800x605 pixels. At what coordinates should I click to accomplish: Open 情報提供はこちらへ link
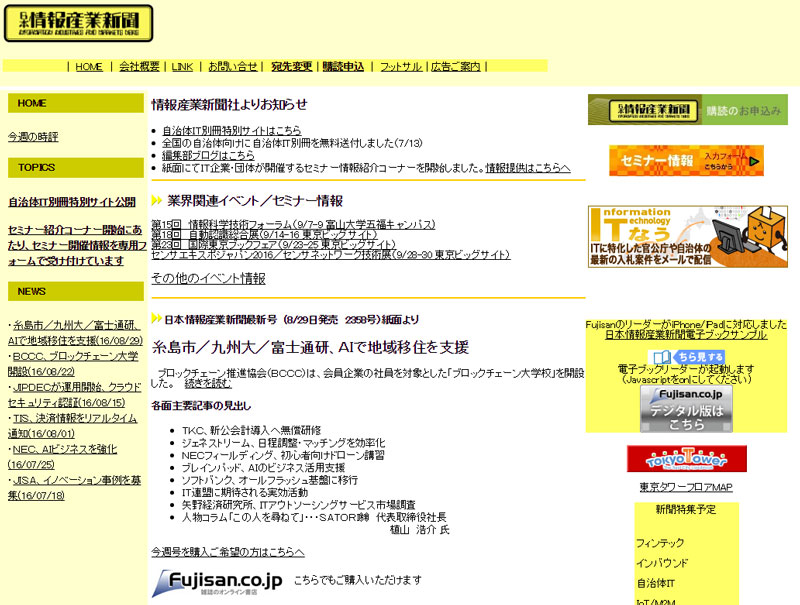point(528,168)
